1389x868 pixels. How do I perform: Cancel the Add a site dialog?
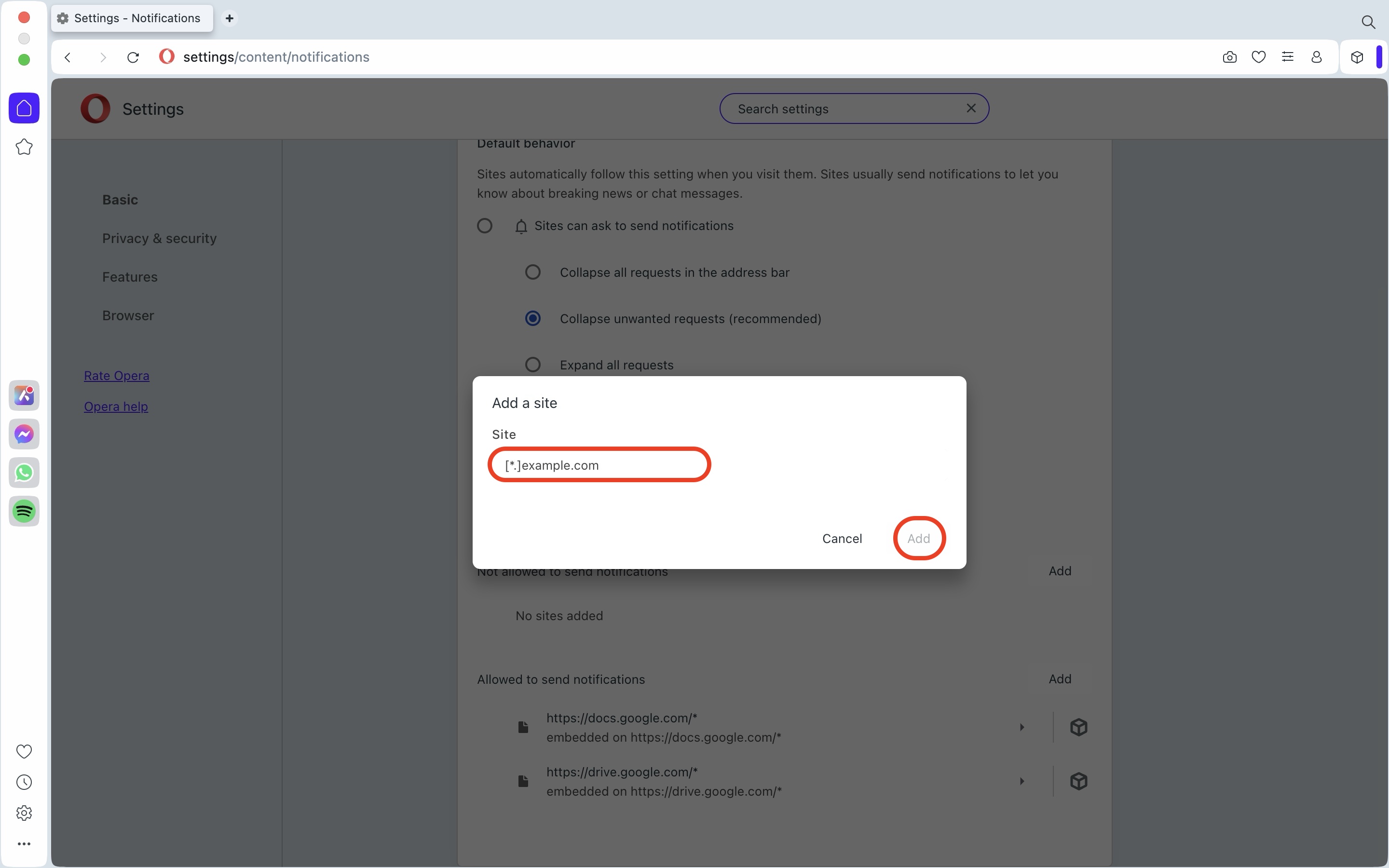[x=842, y=539]
